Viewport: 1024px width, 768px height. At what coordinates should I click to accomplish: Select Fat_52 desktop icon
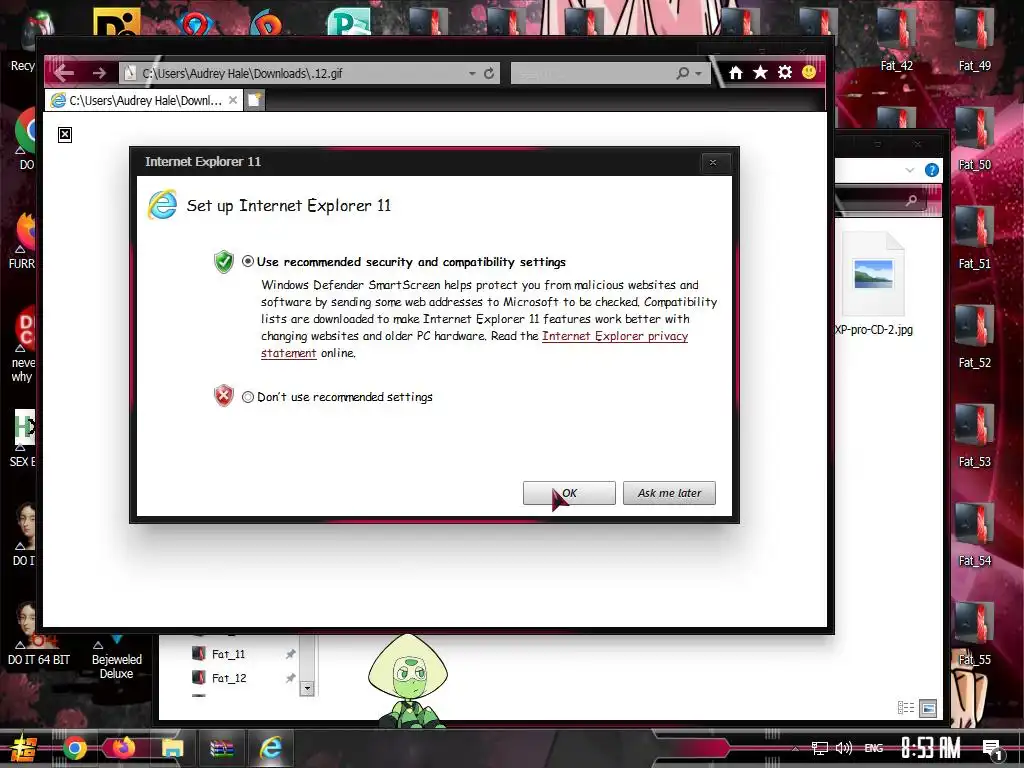974,336
